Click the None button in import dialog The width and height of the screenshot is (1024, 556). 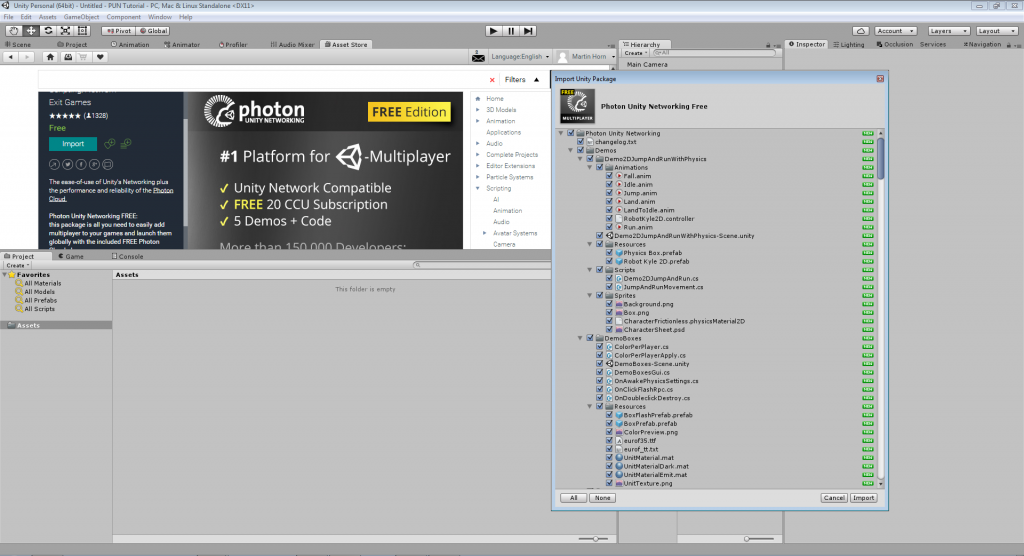[x=602, y=498]
